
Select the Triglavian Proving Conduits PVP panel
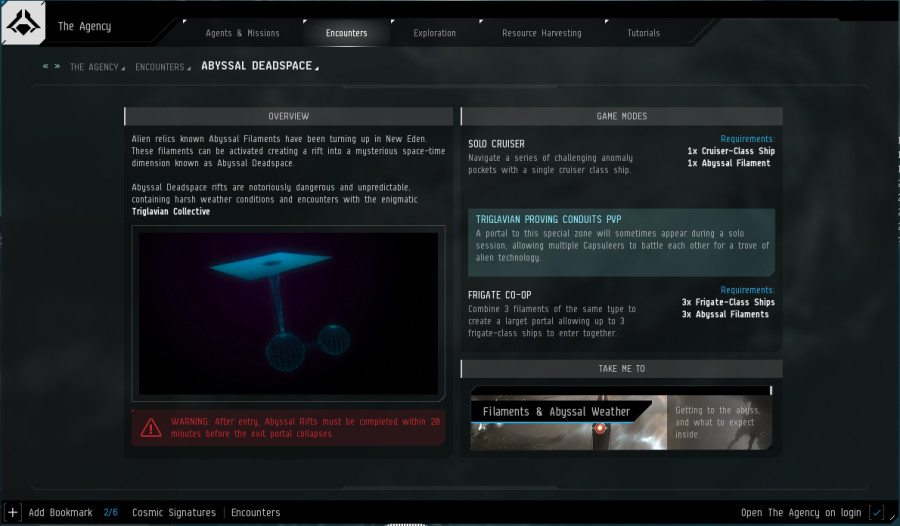pos(621,242)
